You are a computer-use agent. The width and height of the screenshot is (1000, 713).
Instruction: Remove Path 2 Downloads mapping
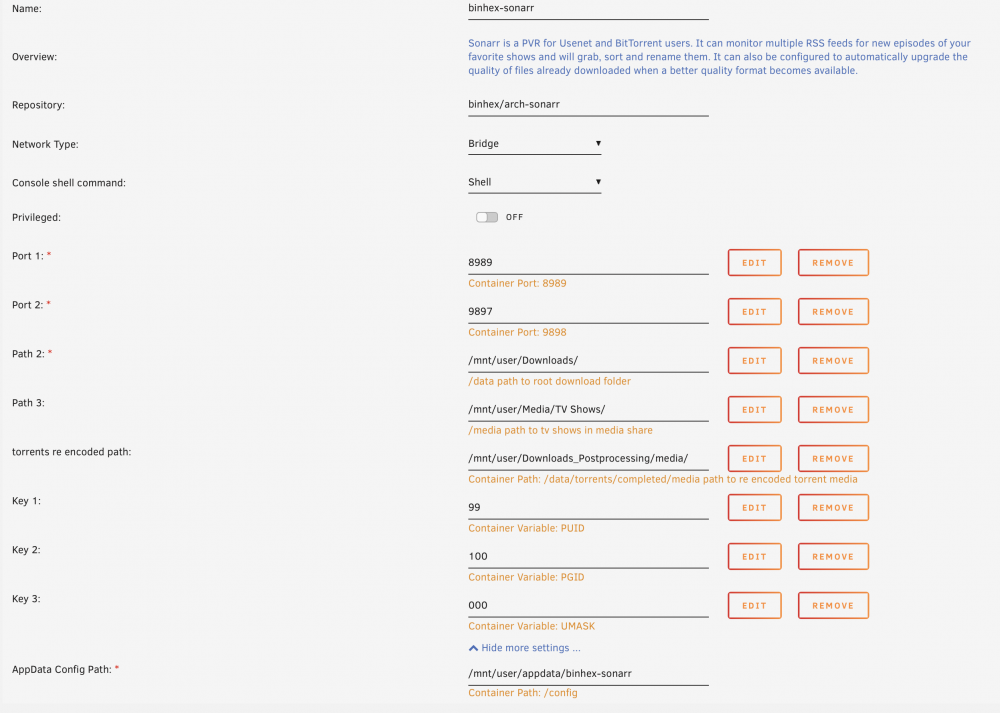point(833,361)
